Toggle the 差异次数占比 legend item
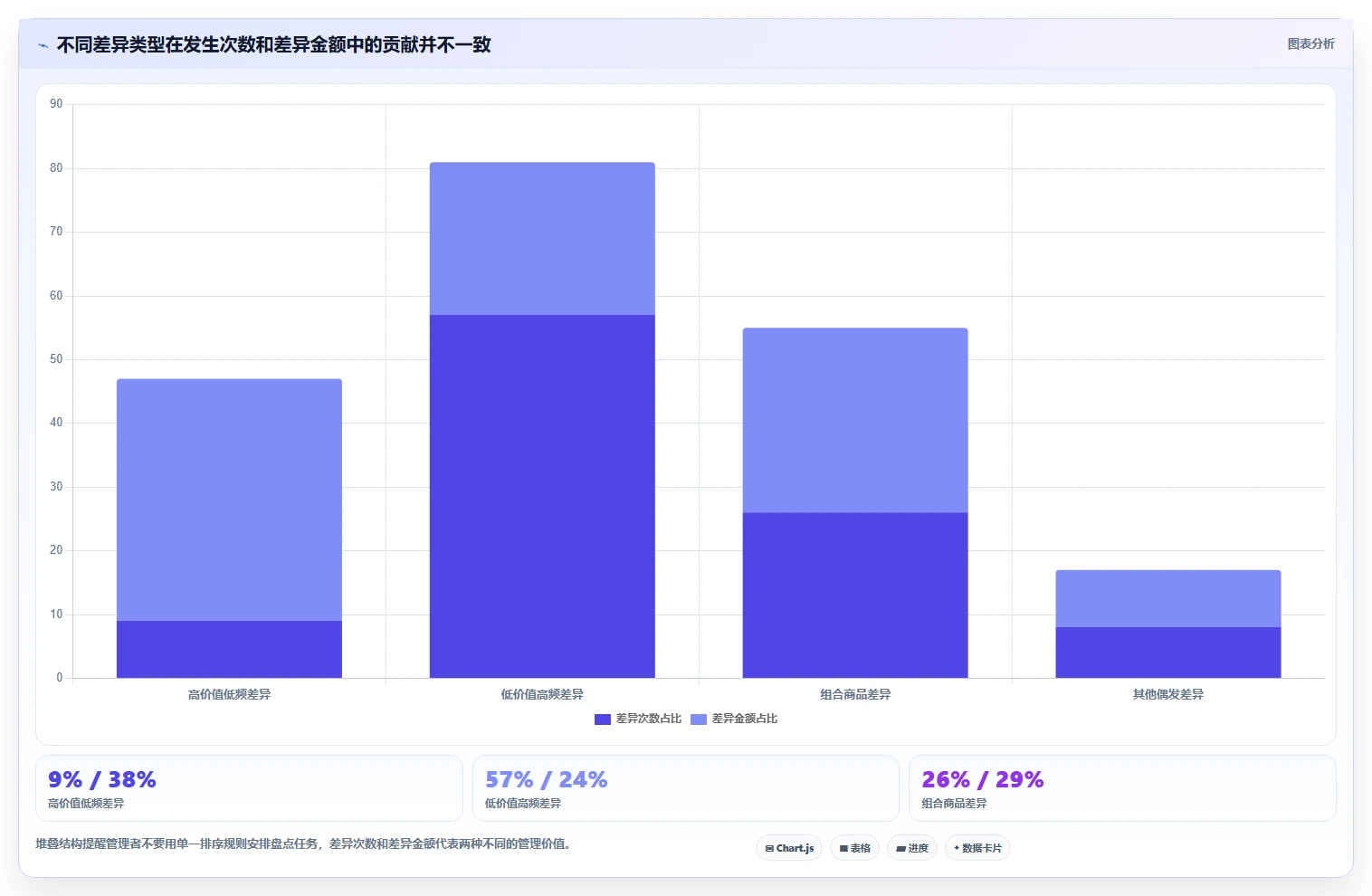The width and height of the screenshot is (1372, 896). coord(638,719)
